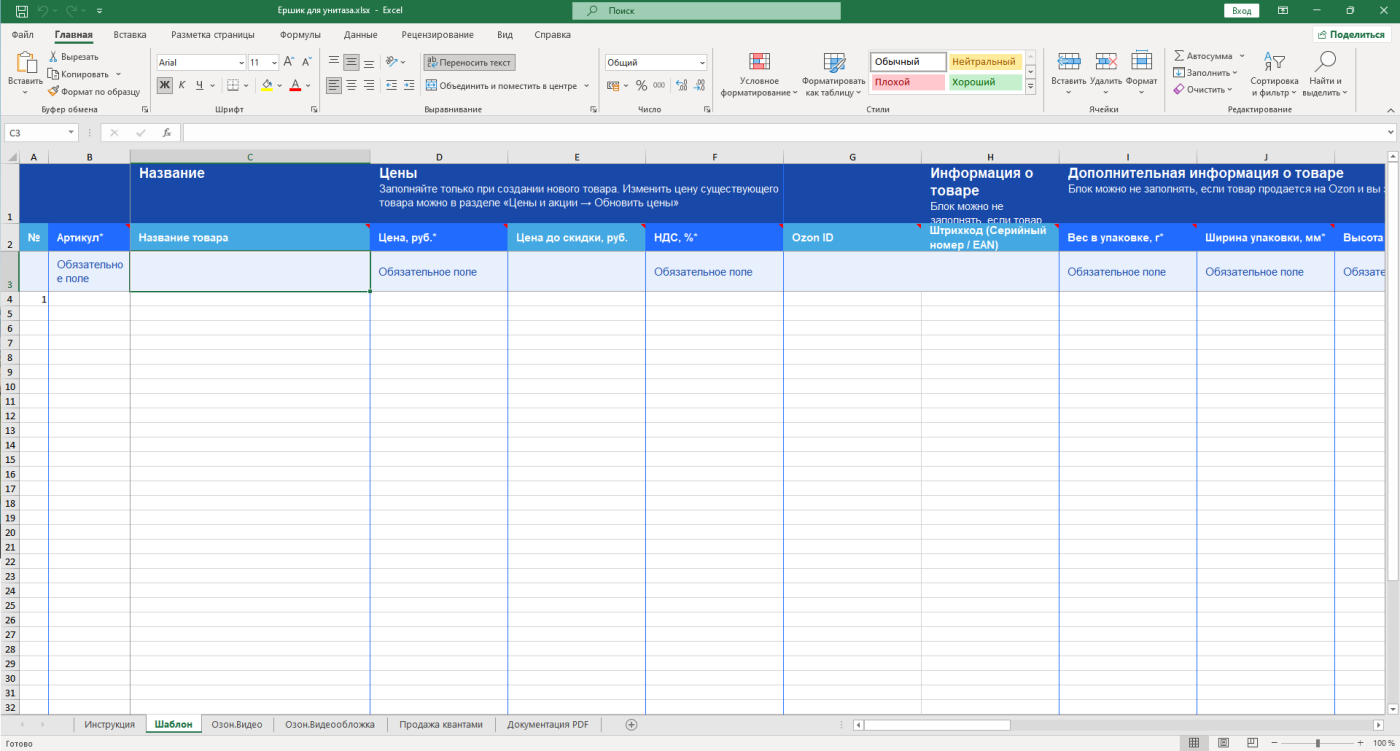This screenshot has width=1400, height=751.
Task: Click Объединить и поместить в центре
Action: 501,85
